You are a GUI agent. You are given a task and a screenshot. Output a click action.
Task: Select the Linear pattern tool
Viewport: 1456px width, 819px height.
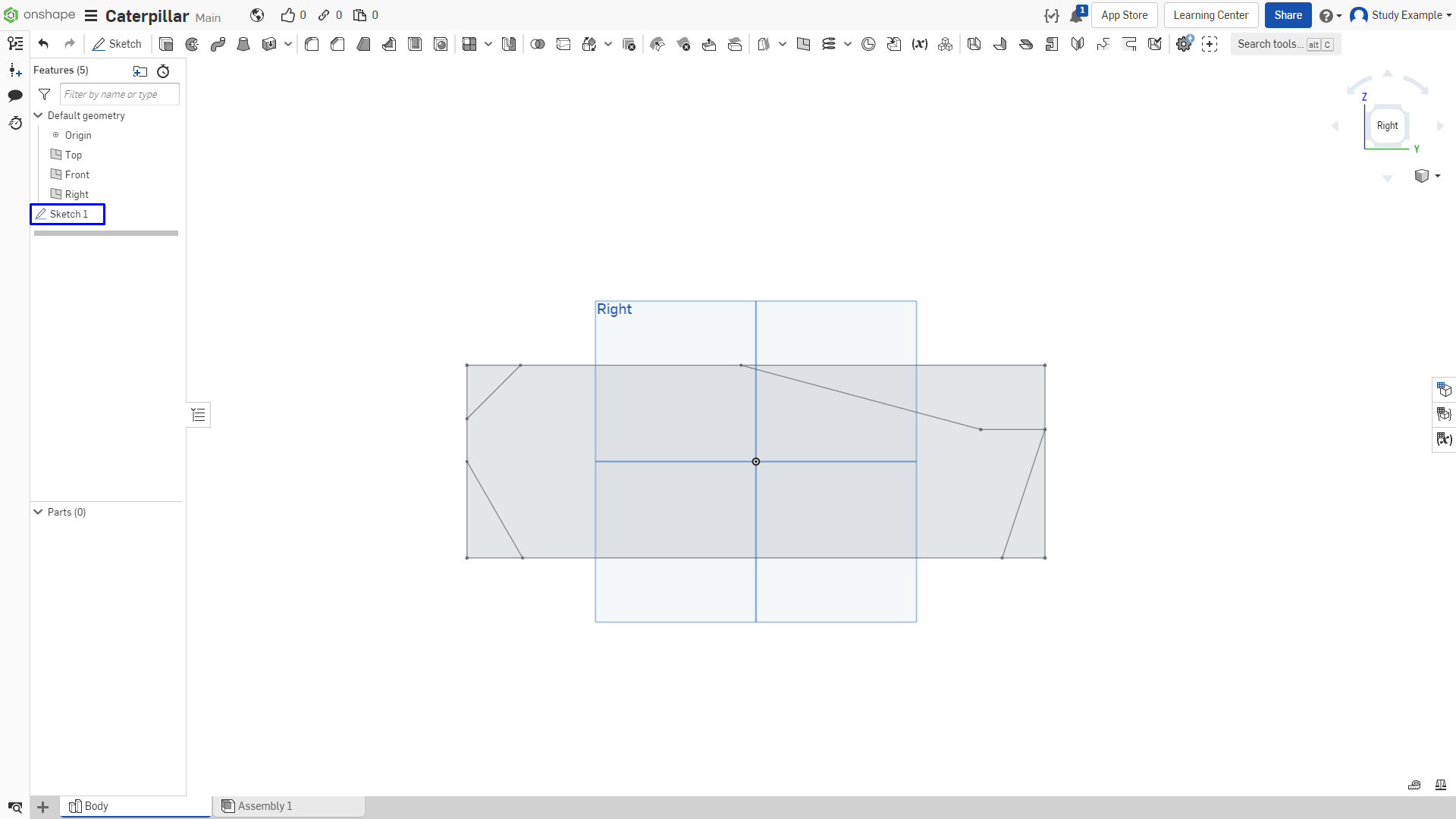pos(469,44)
